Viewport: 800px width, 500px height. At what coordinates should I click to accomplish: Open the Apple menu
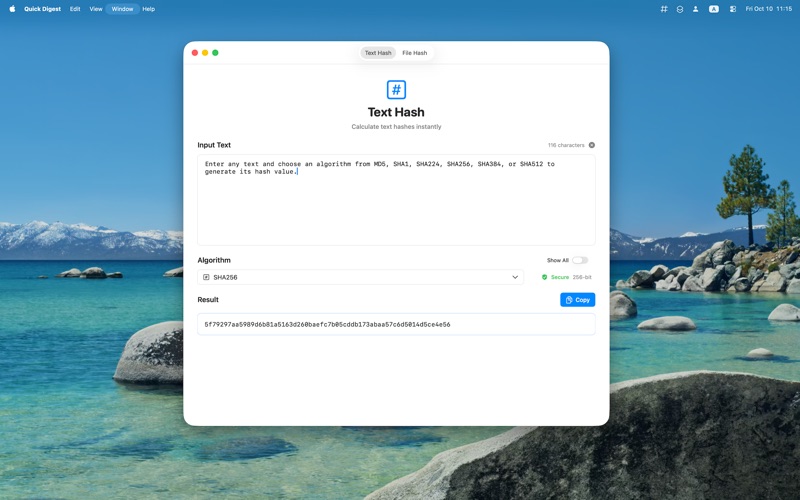click(x=12, y=9)
